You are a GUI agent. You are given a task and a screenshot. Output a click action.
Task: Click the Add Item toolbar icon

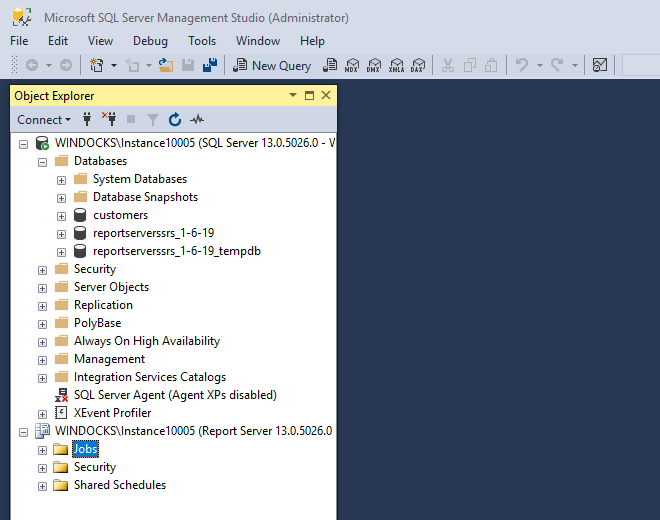[133, 65]
